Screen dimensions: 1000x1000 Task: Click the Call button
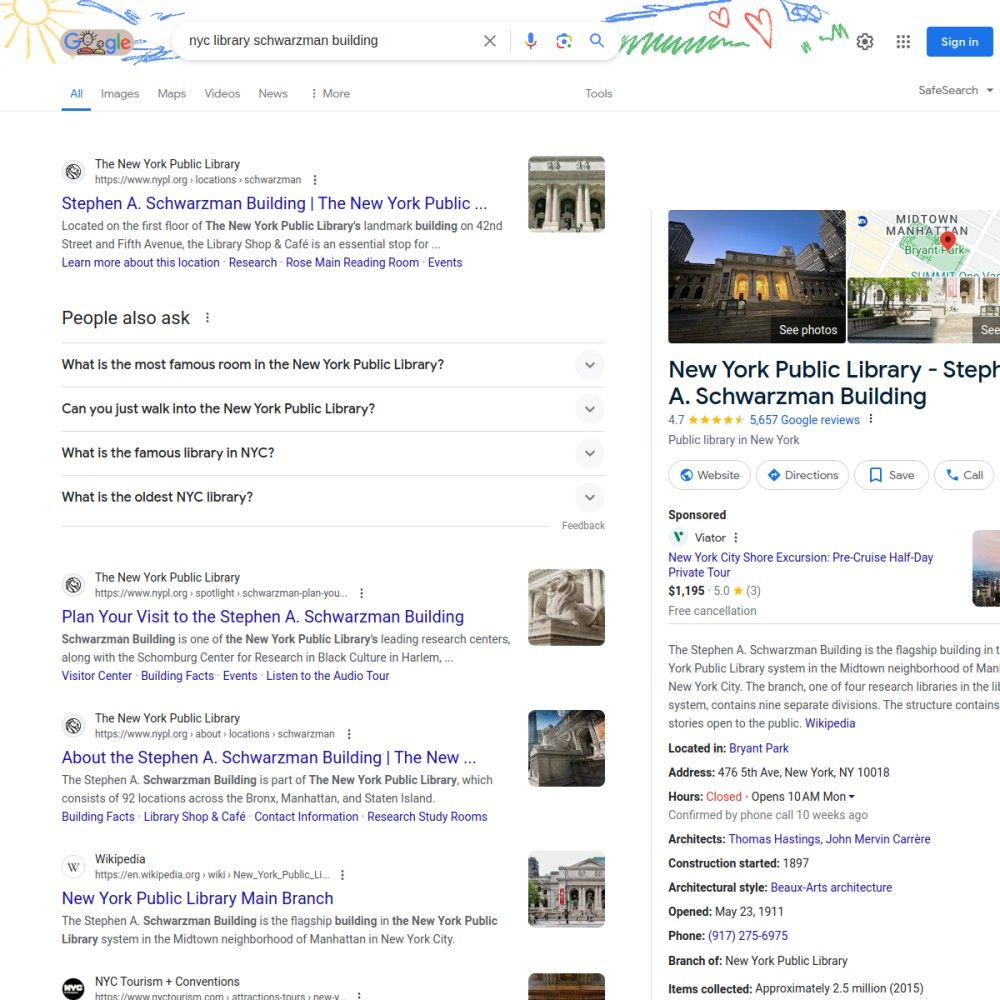964,475
